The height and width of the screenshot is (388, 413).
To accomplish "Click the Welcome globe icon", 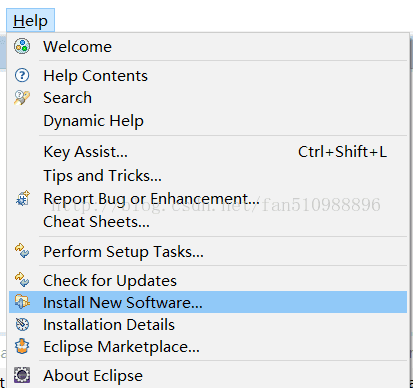I will coord(22,46).
